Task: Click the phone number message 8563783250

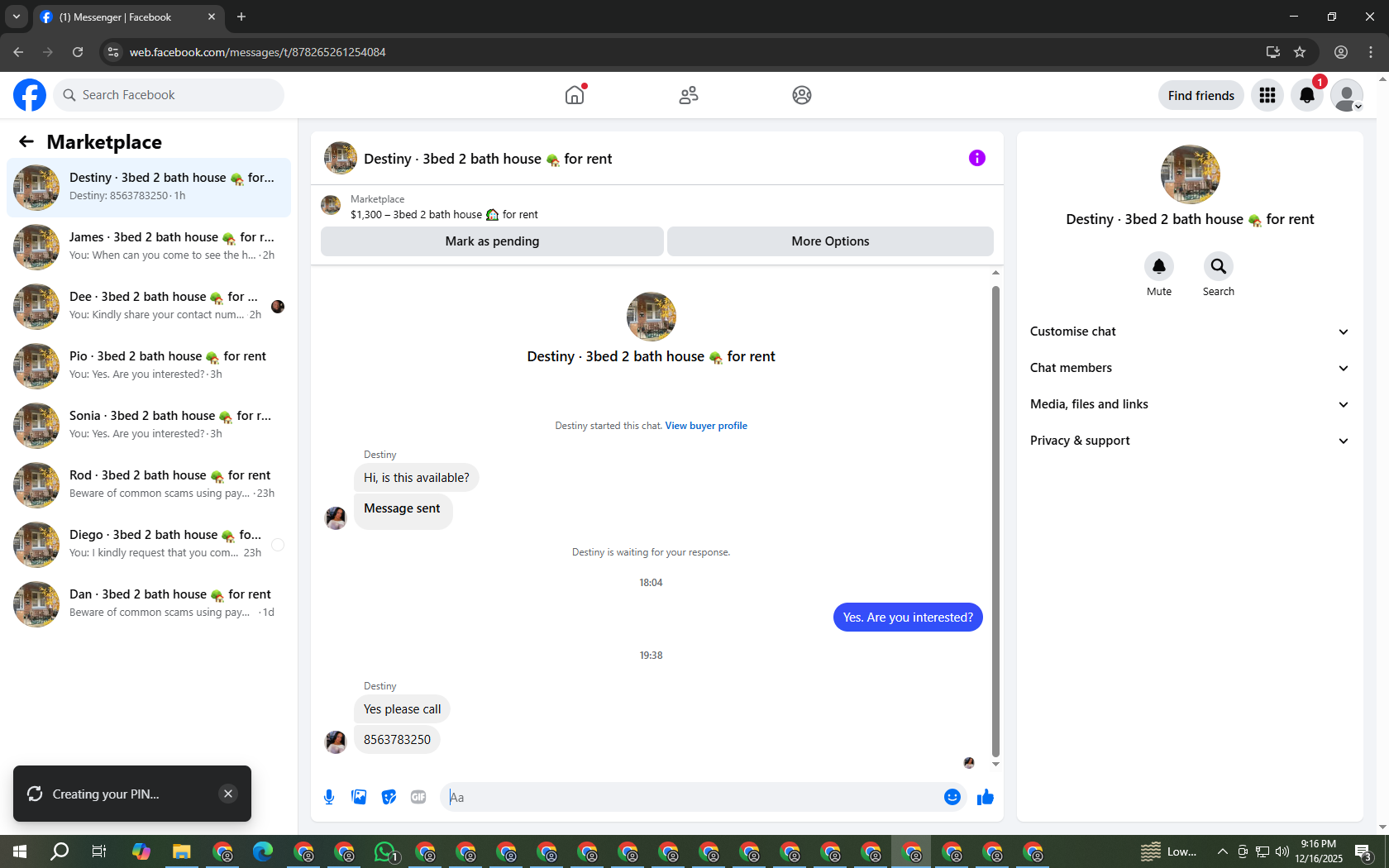Action: [397, 740]
